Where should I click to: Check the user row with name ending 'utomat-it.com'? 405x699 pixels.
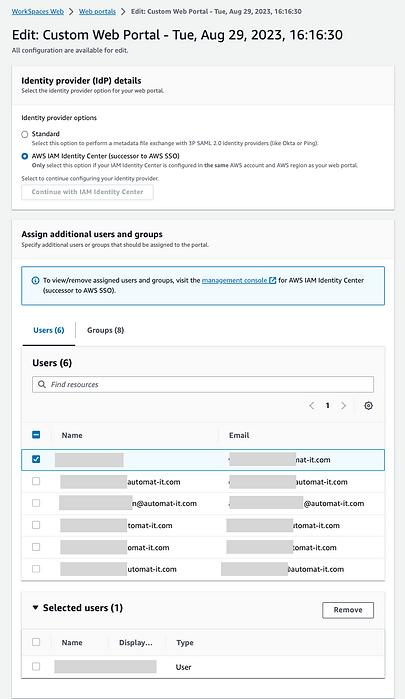pyautogui.click(x=36, y=569)
